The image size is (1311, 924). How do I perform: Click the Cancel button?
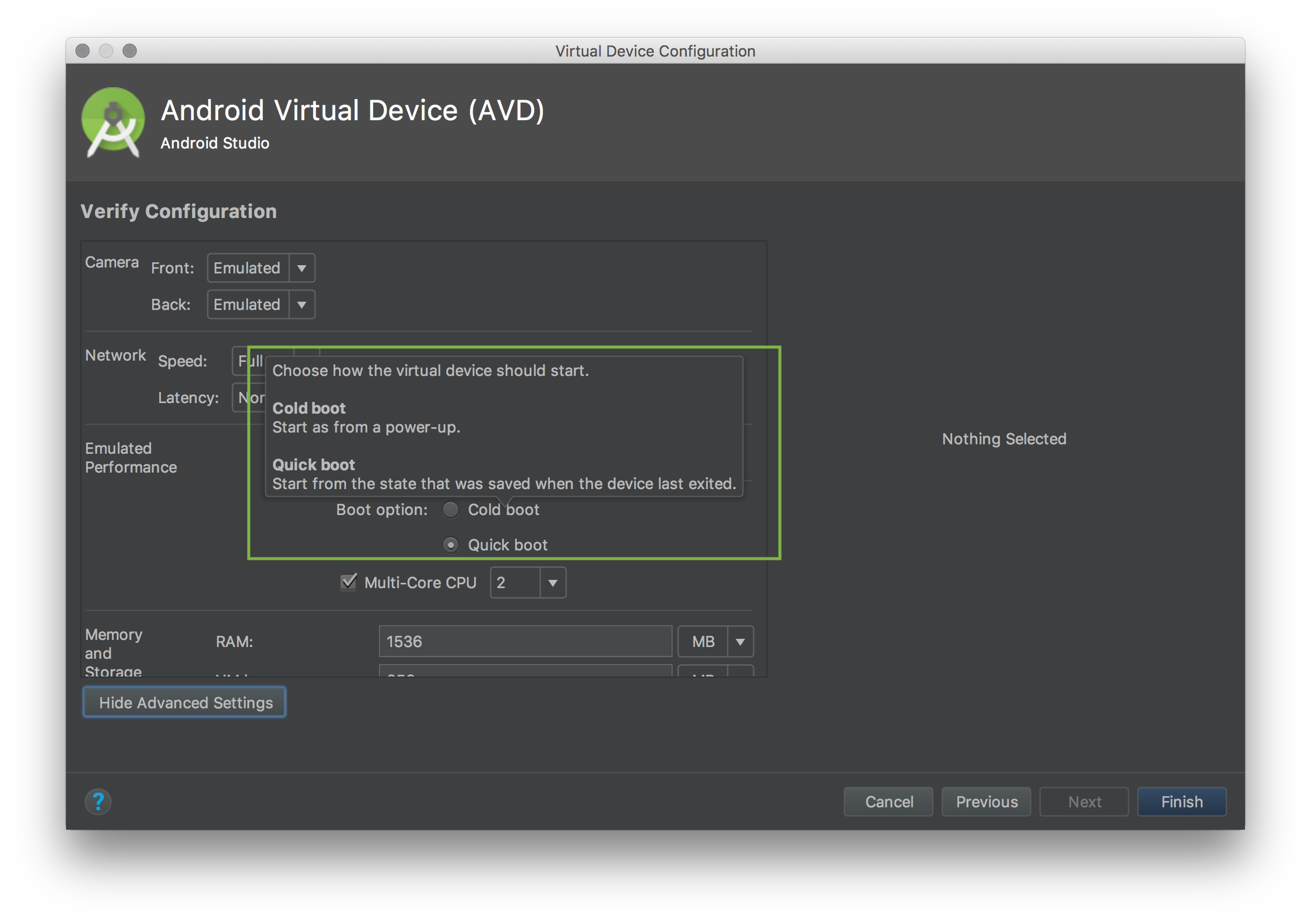coord(888,801)
